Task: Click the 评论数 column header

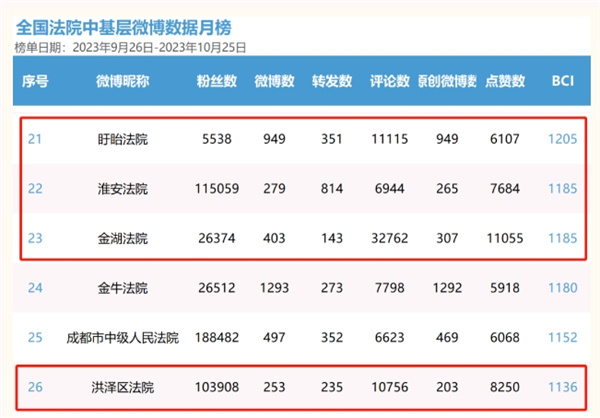Action: coord(390,81)
